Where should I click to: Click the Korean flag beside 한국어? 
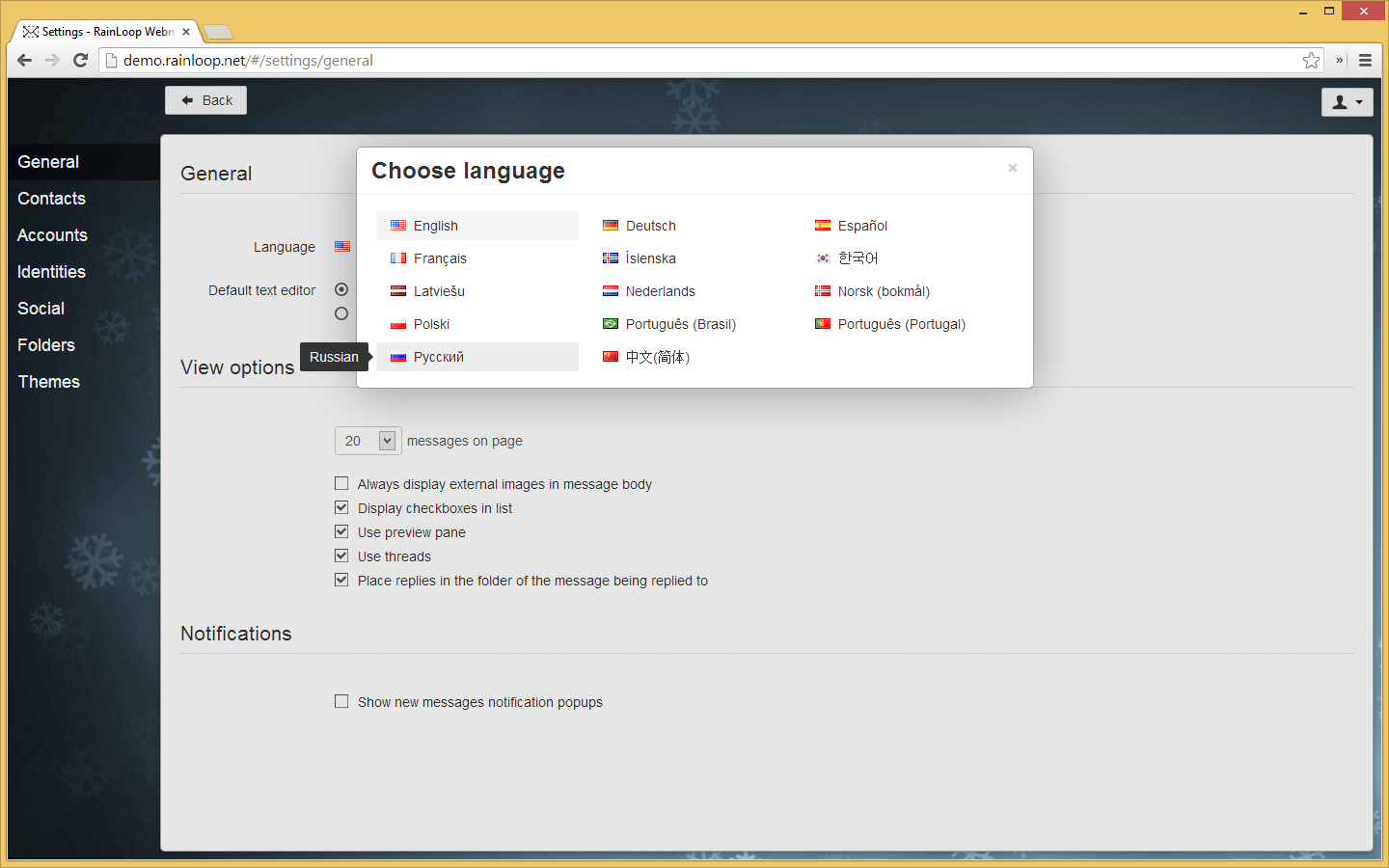(x=822, y=258)
